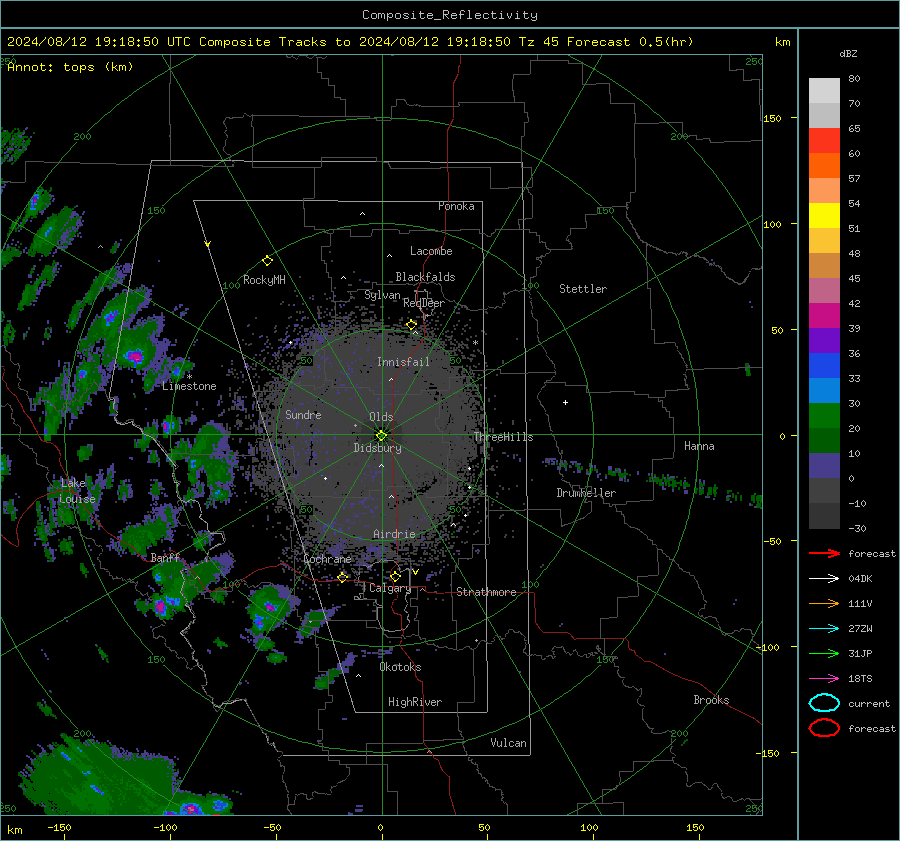Image resolution: width=900 pixels, height=841 pixels.
Task: Click the 100 tick on right axis
Action: click(772, 224)
